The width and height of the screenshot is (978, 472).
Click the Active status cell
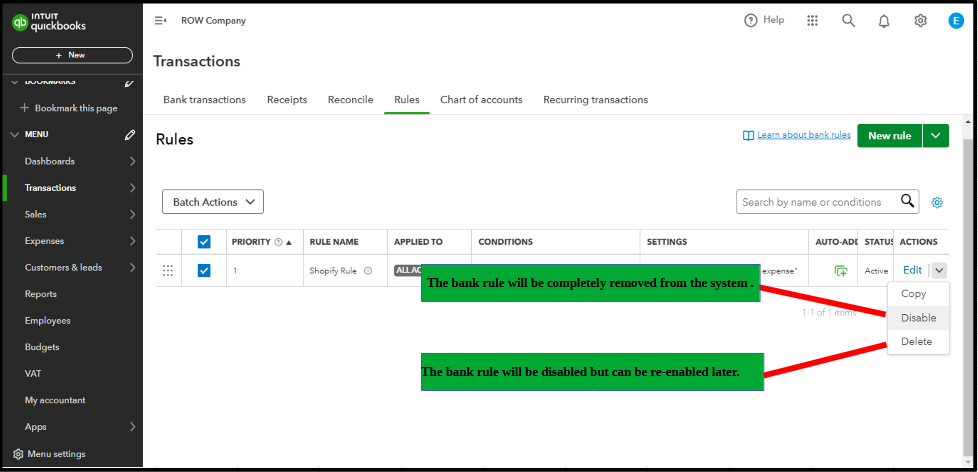click(x=876, y=271)
